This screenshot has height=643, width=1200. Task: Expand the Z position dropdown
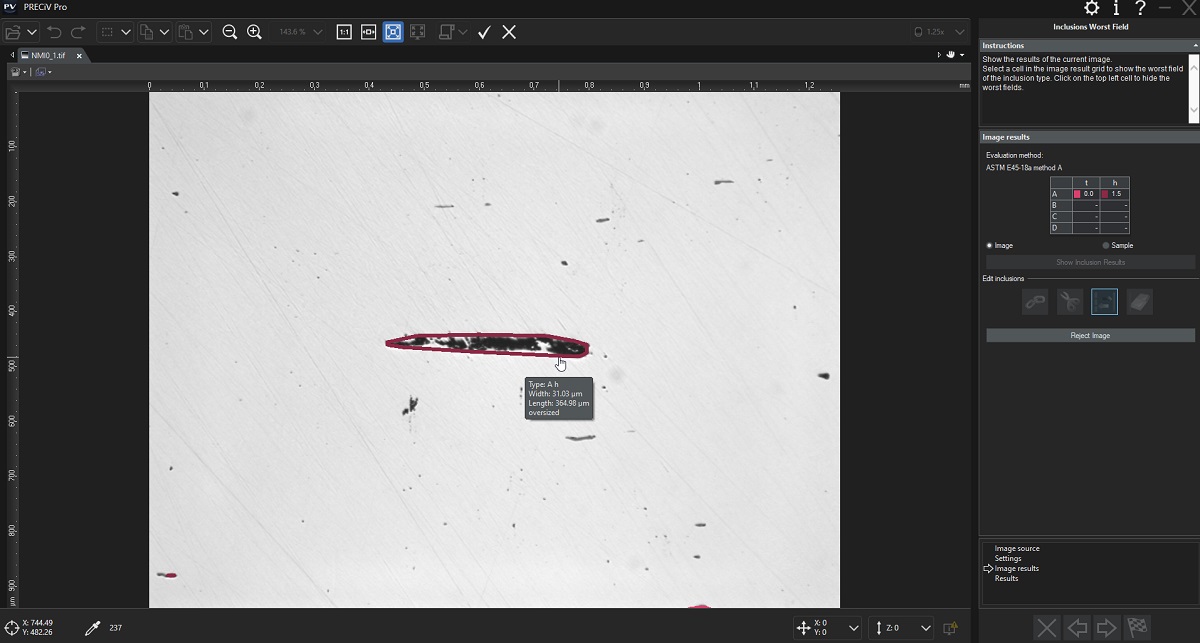[925, 628]
